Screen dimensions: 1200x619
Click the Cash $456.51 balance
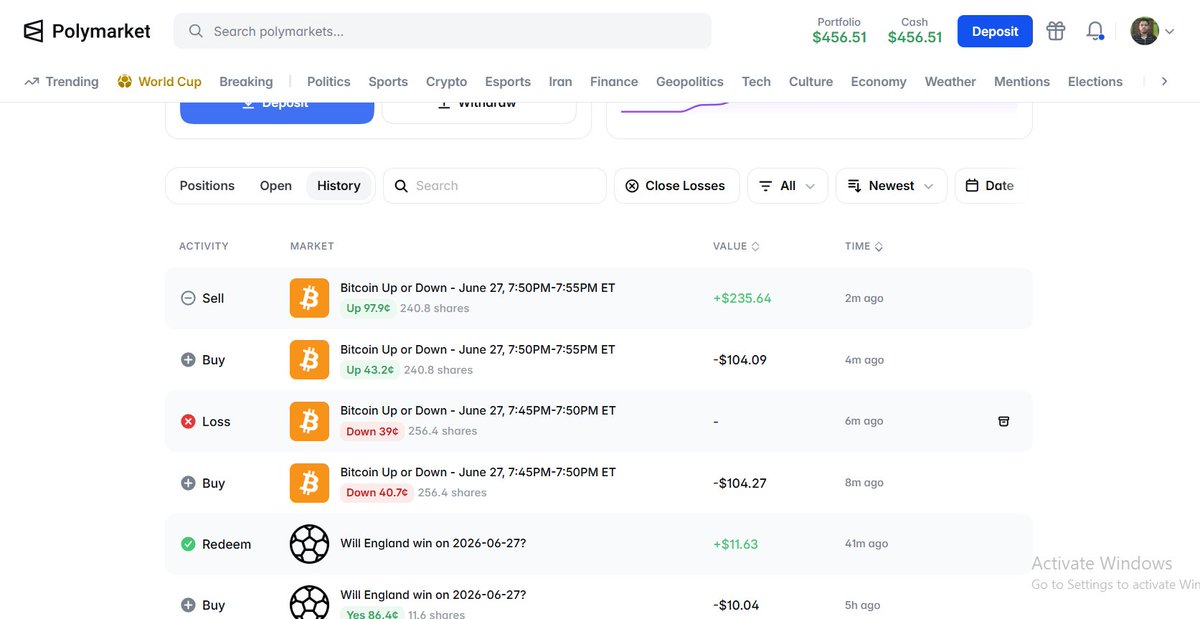[x=915, y=31]
